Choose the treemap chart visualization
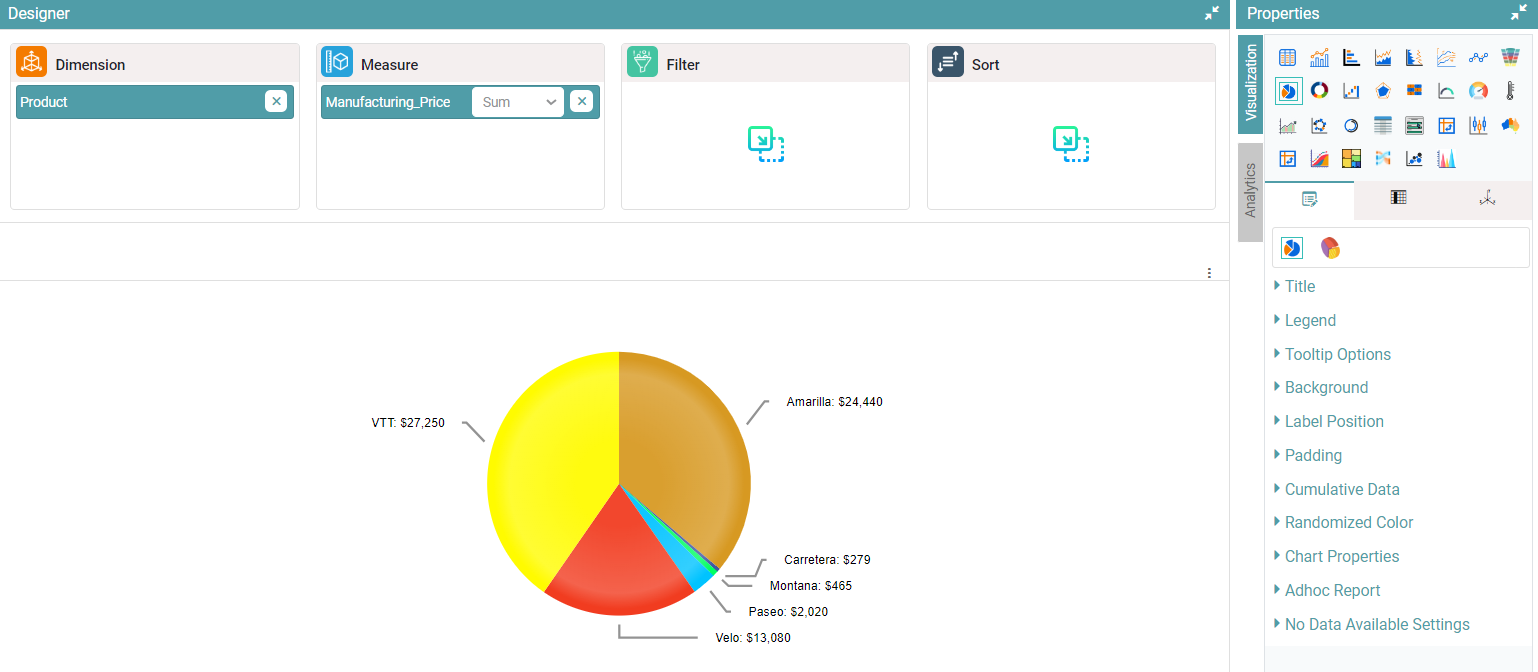Image resolution: width=1538 pixels, height=672 pixels. coord(1351,158)
